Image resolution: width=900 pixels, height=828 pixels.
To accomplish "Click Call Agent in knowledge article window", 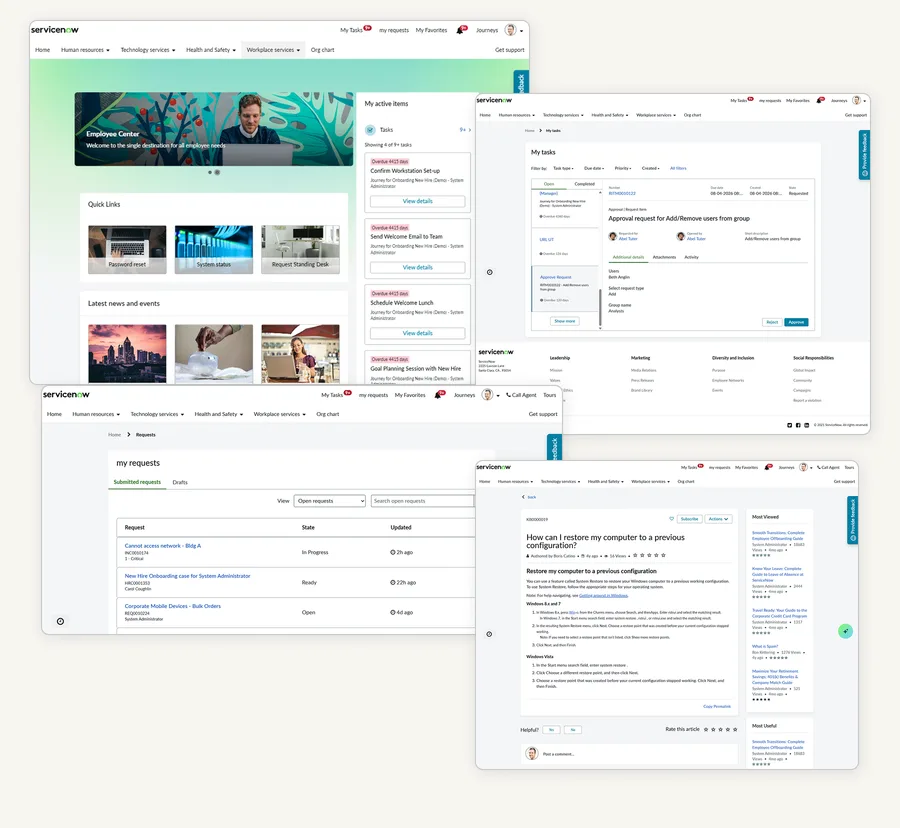I will (x=828, y=468).
